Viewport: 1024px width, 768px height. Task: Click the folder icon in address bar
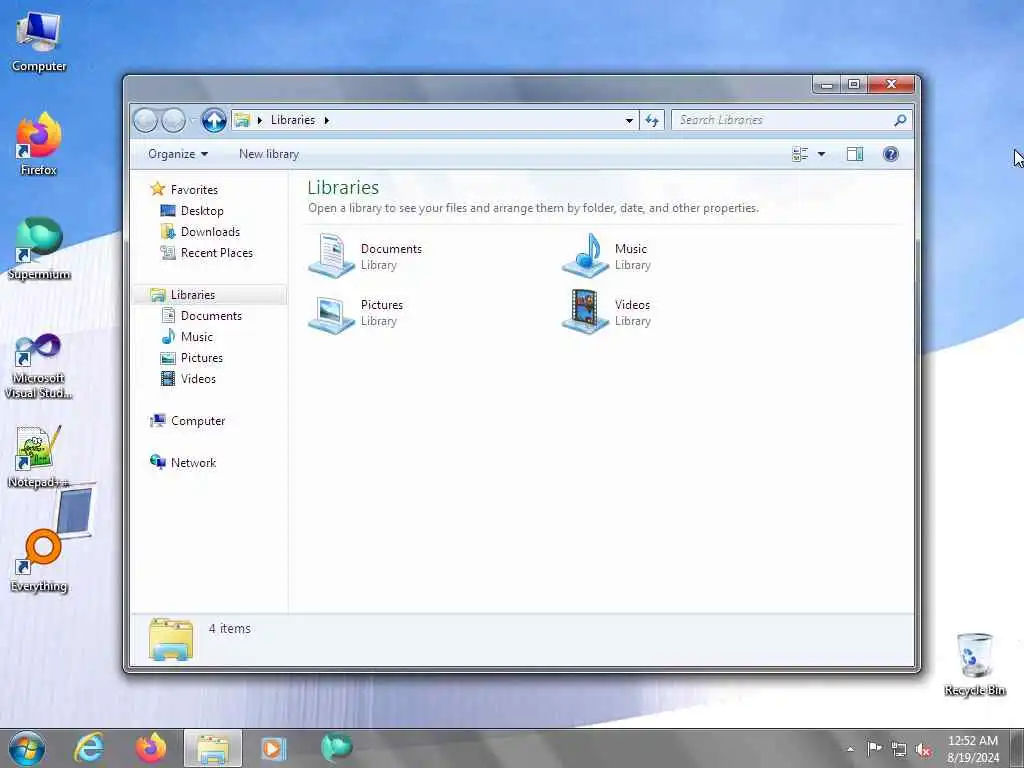[242, 120]
